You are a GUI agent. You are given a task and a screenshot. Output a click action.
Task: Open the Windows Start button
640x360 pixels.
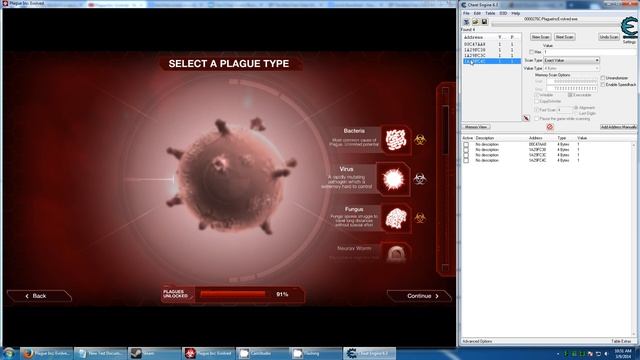9,353
